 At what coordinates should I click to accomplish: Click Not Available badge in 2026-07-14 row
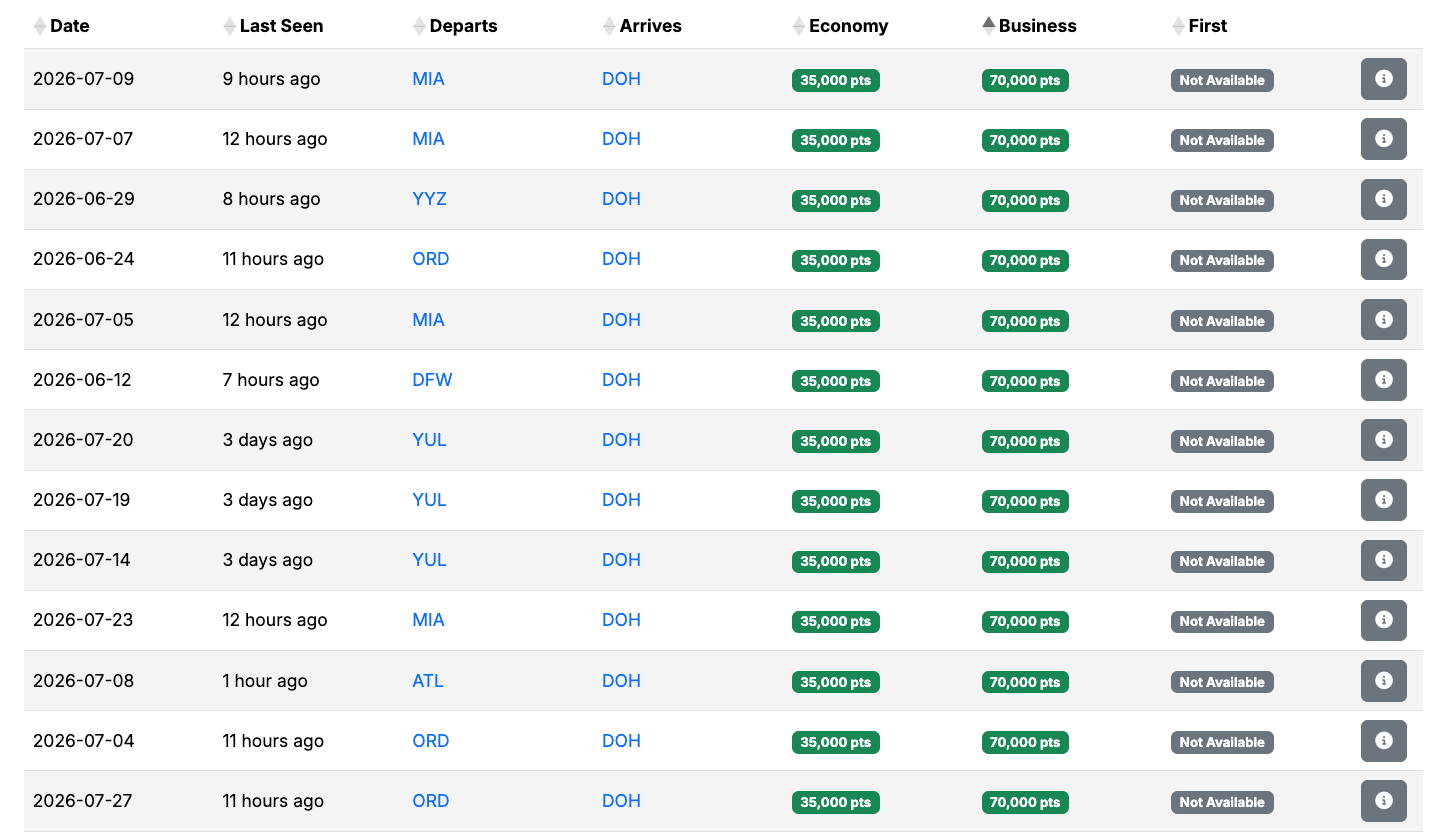pyautogui.click(x=1221, y=561)
